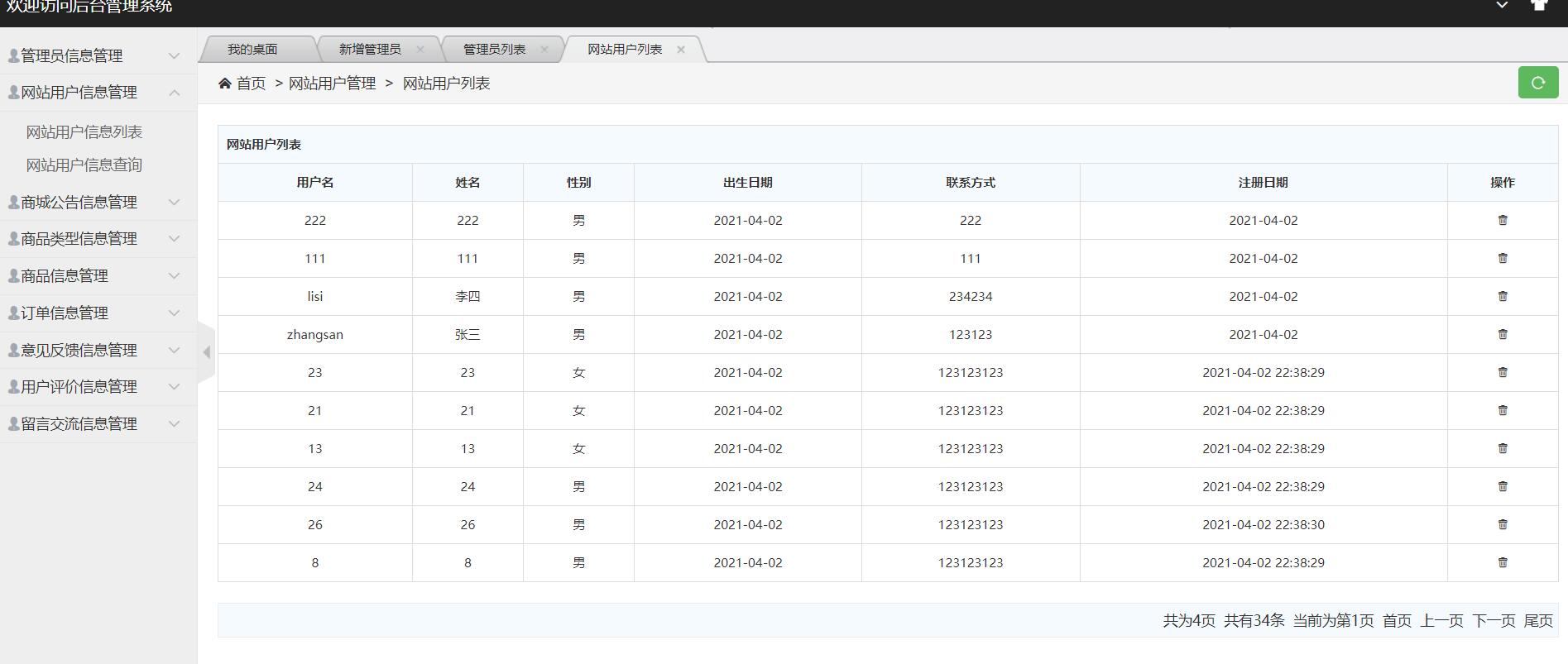Select registration time 2021-04-02 22:38:30
1568x664 pixels.
coord(1264,525)
